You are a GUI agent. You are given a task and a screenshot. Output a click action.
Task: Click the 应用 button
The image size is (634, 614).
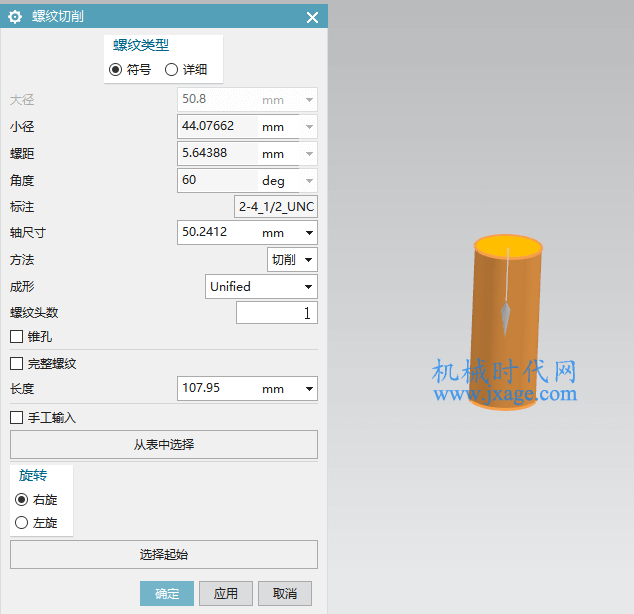click(226, 593)
